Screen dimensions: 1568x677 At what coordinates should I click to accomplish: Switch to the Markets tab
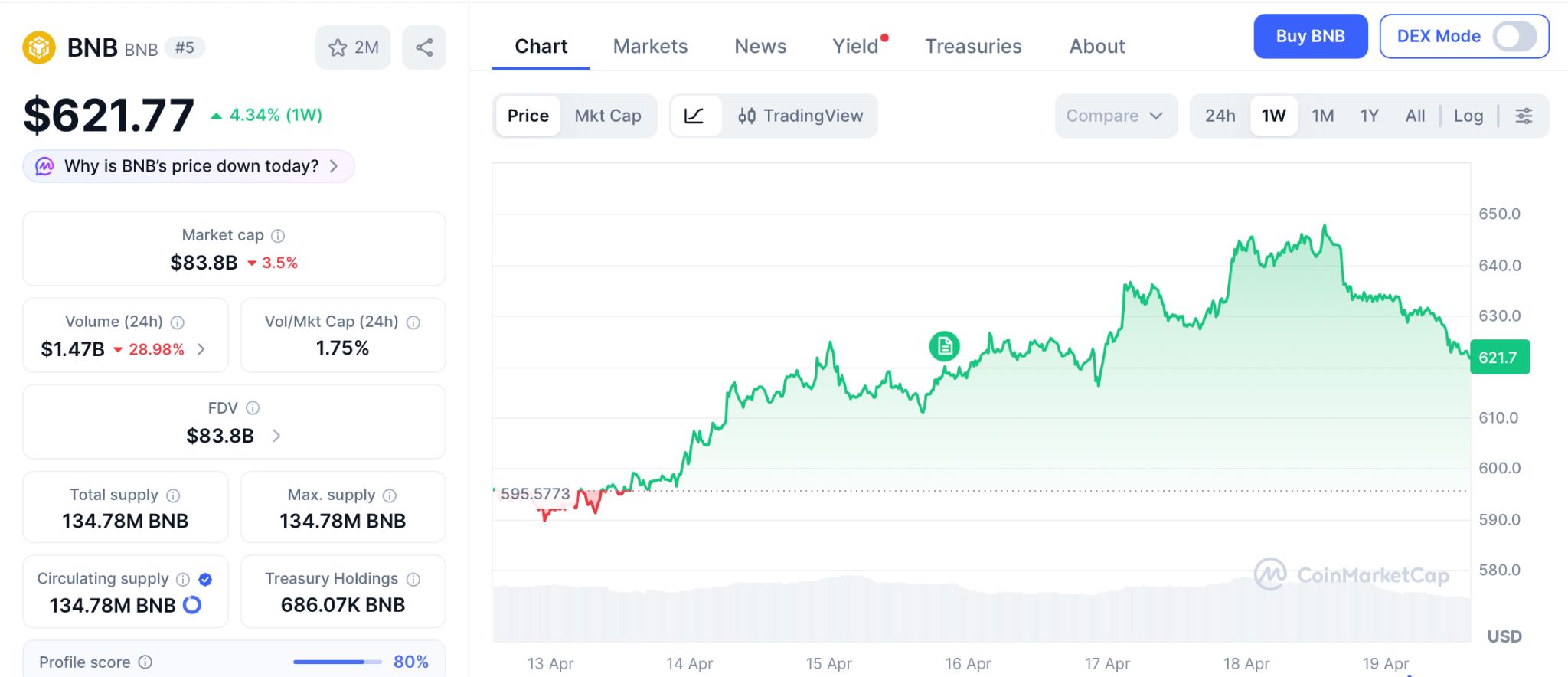[650, 46]
